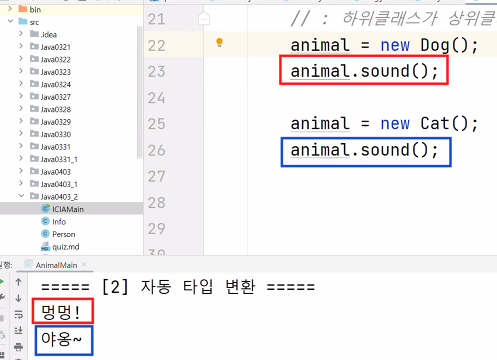Viewport: 497px width, 360px height.
Task: Expand the Java0403 package chevron
Action: point(21,171)
